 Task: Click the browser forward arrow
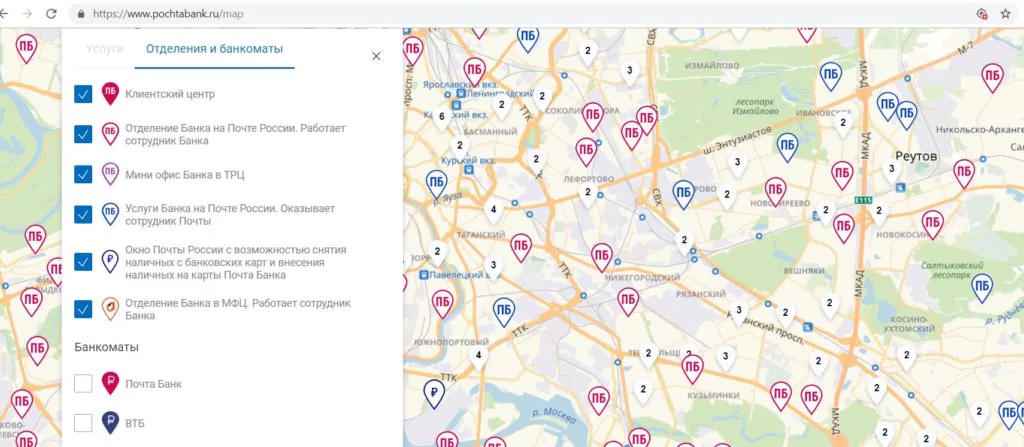tap(27, 13)
